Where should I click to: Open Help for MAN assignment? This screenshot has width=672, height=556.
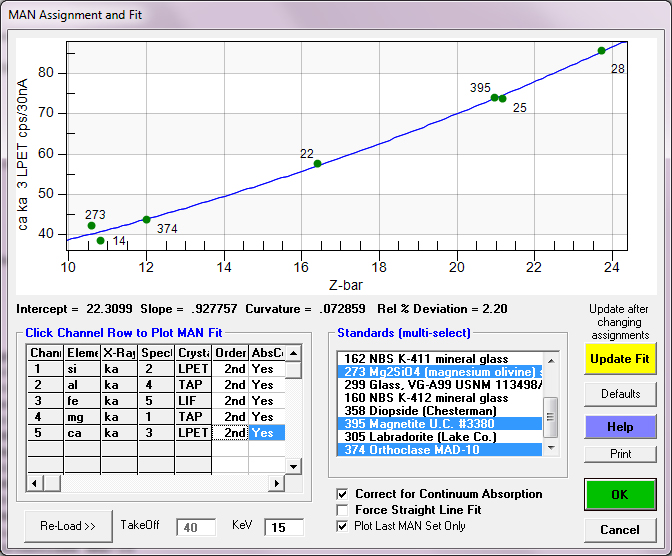click(x=620, y=427)
